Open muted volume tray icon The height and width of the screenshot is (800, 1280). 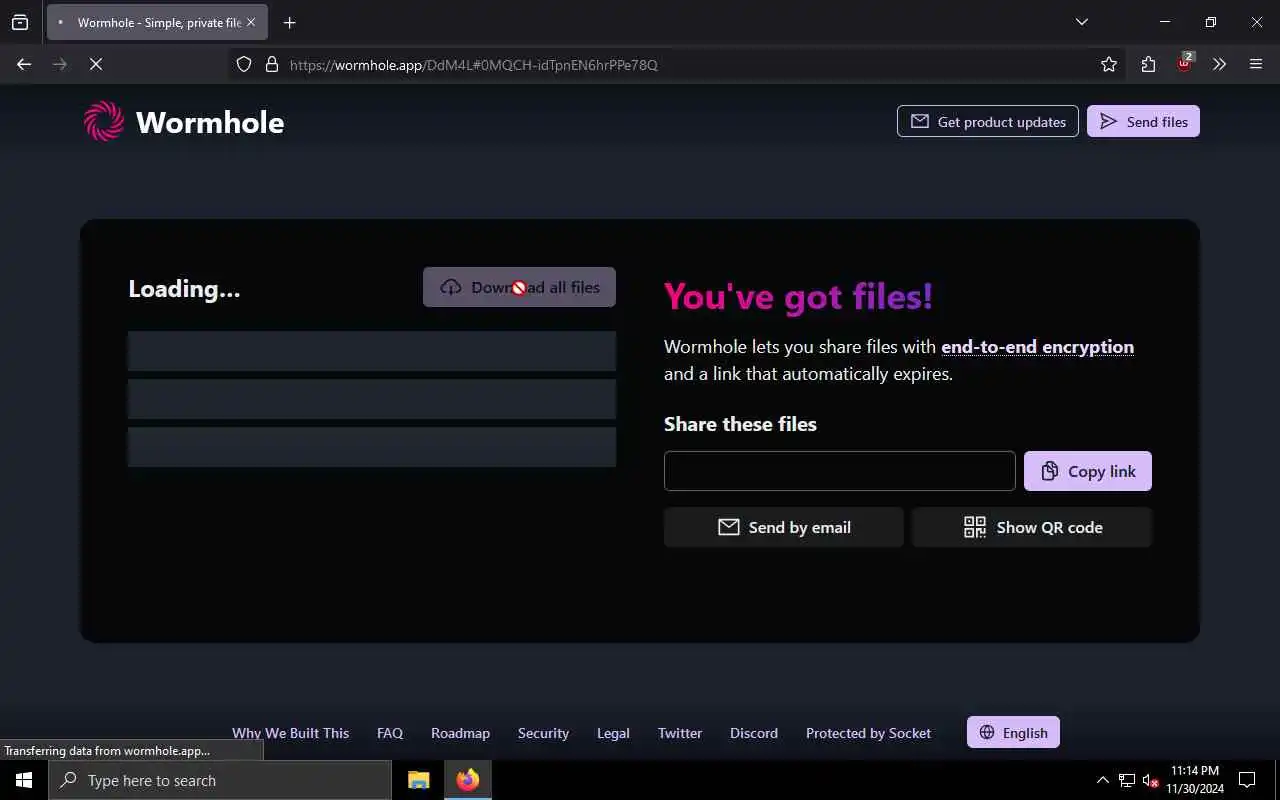click(1150, 780)
